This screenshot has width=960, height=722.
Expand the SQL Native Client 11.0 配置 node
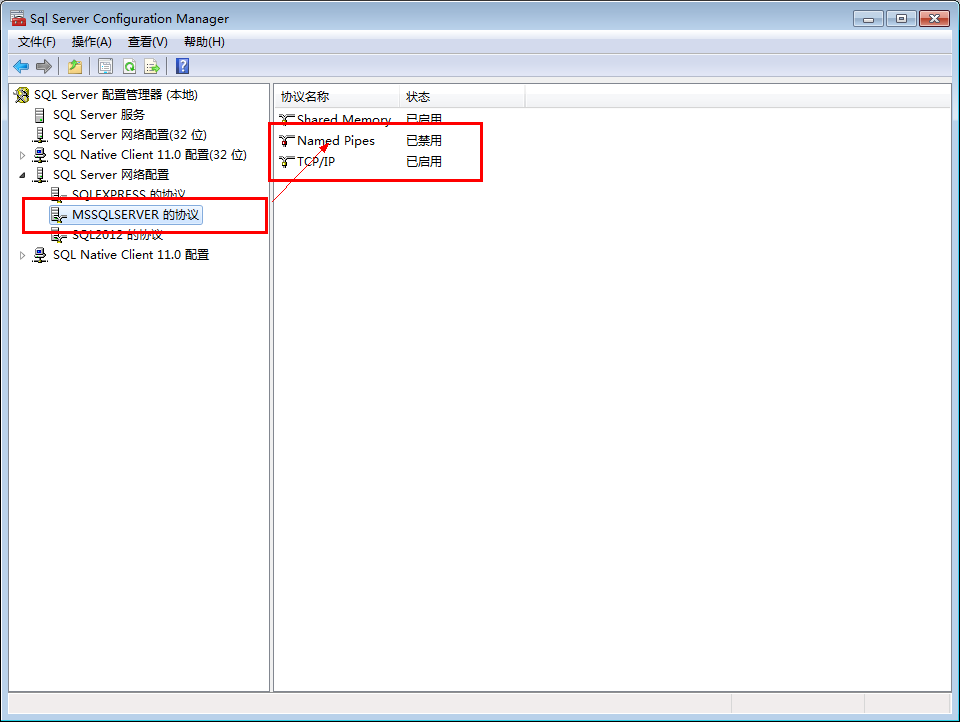pyautogui.click(x=22, y=255)
